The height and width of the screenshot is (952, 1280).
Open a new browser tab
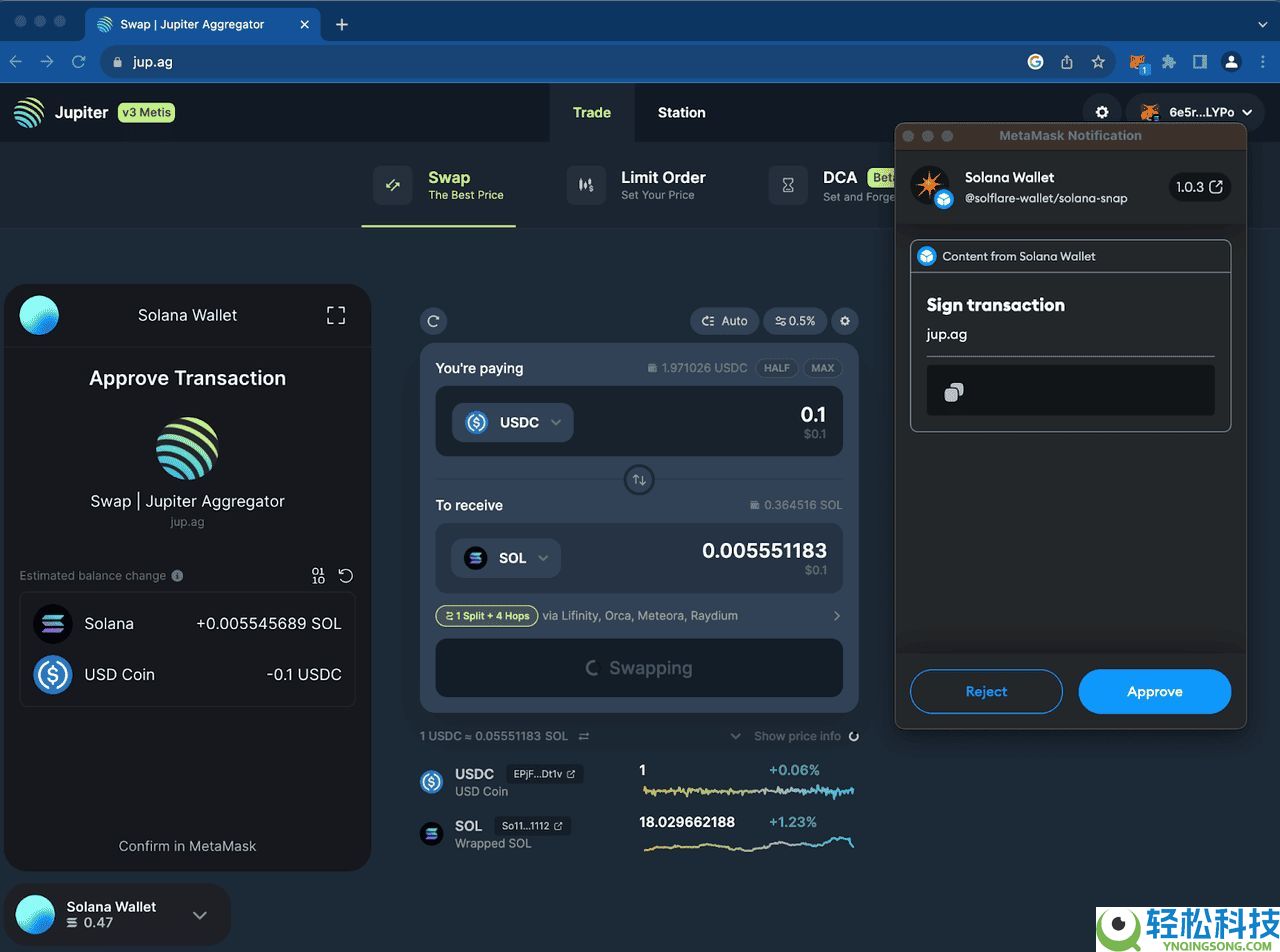[x=342, y=24]
